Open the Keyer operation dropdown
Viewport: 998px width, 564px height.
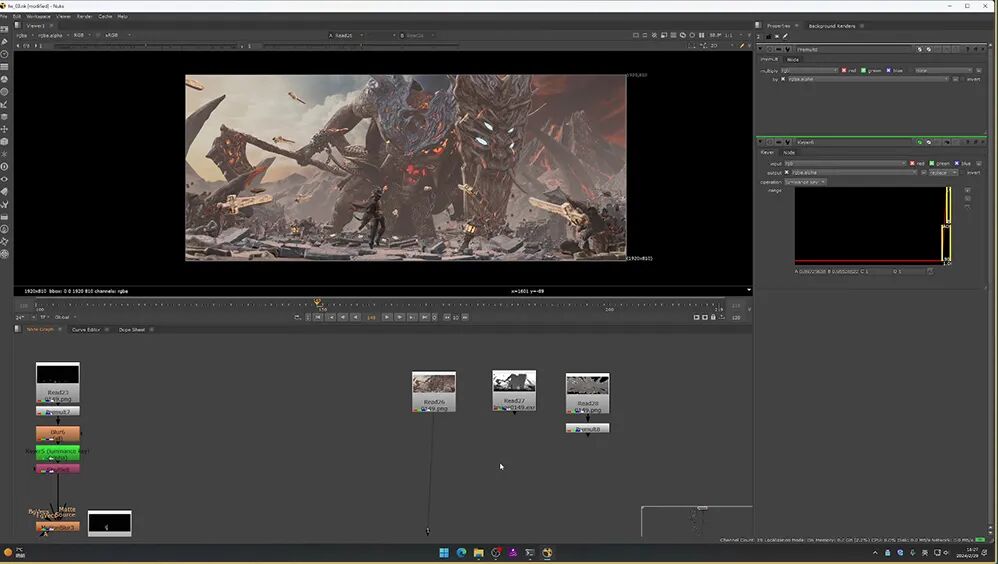(806, 182)
